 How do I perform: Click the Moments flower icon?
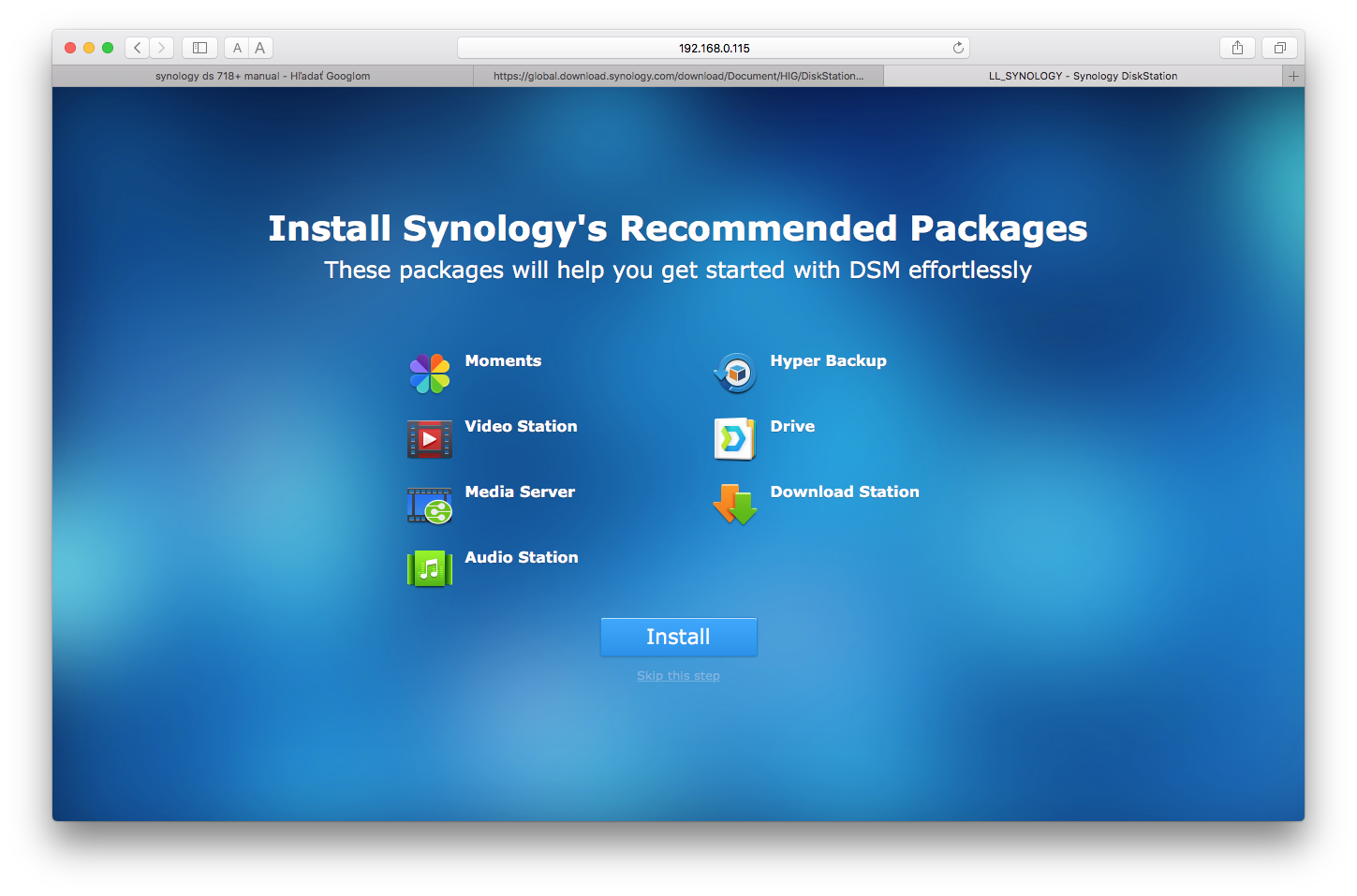430,374
